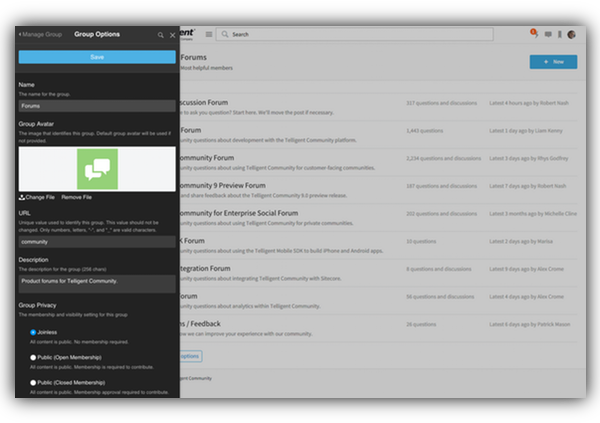Click 'Latest 2 days ago by Marisa'
Screen dimensions: 600x423
[x=521, y=242]
